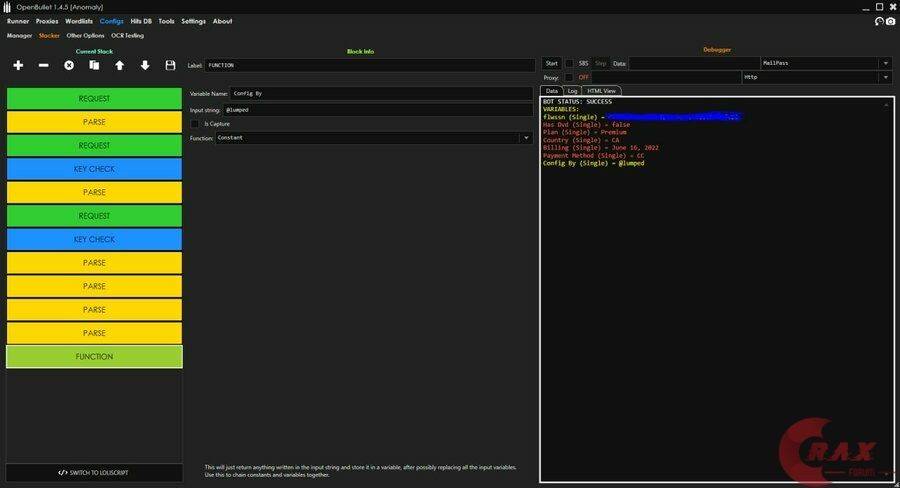Open the Hits DB menu

pos(141,21)
